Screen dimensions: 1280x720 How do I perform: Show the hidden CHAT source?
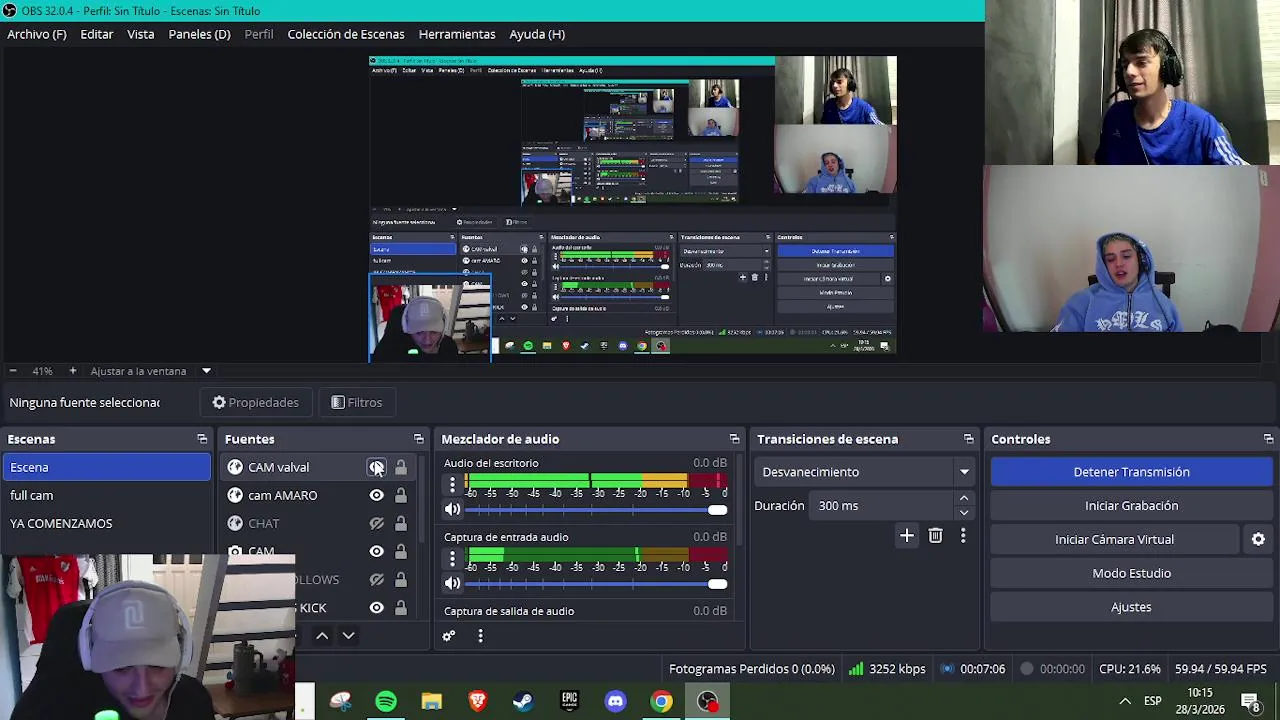(x=376, y=523)
